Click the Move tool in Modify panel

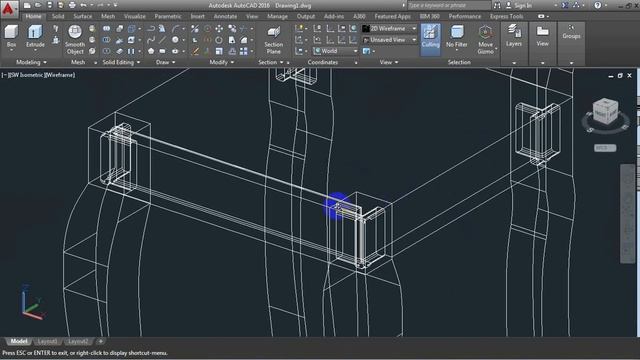tap(219, 29)
